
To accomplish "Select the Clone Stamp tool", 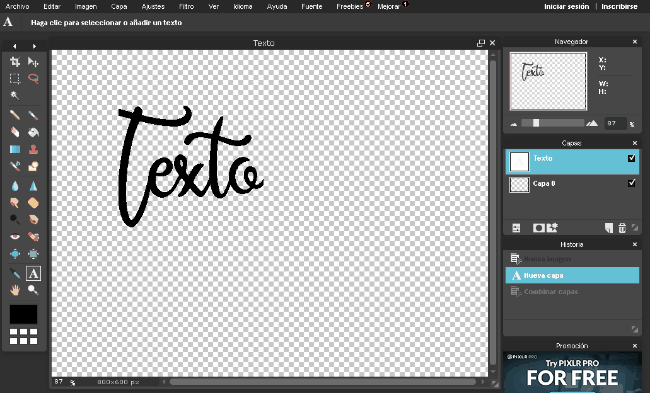I will pos(33,149).
